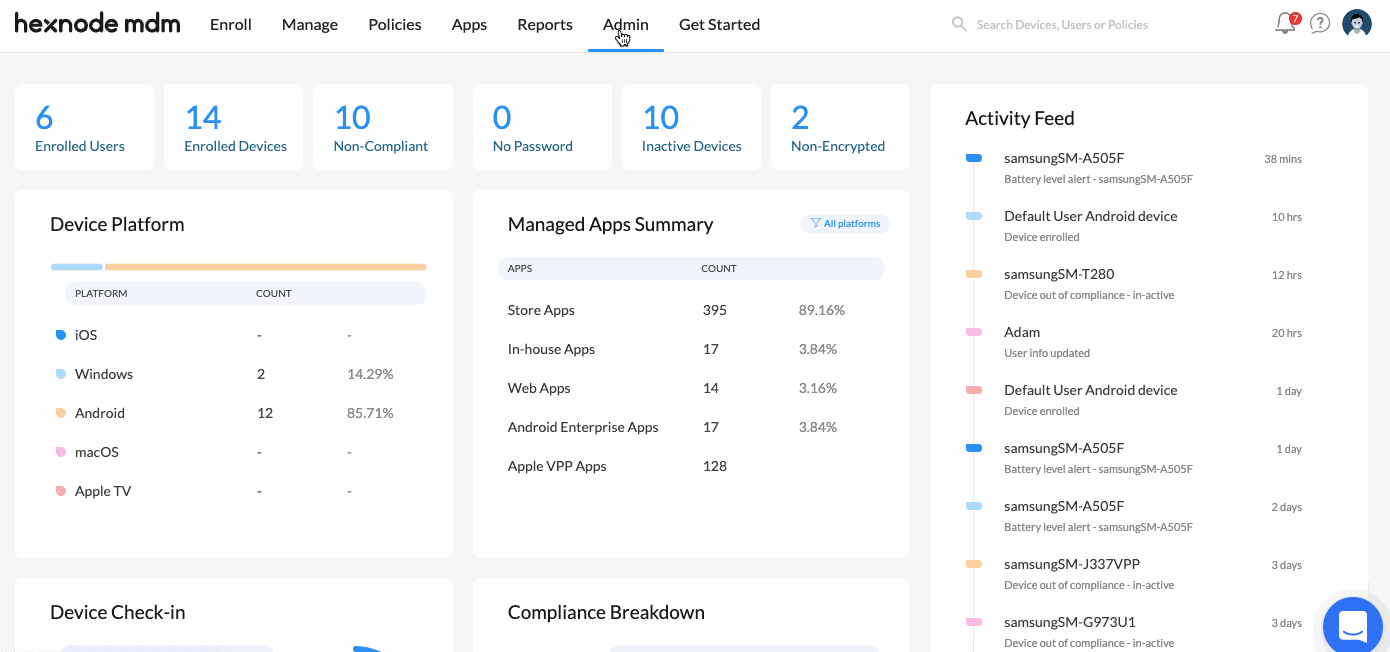The width and height of the screenshot is (1390, 652).
Task: Open the samsungSM-G973U1 activity entry
Action: 1134,632
